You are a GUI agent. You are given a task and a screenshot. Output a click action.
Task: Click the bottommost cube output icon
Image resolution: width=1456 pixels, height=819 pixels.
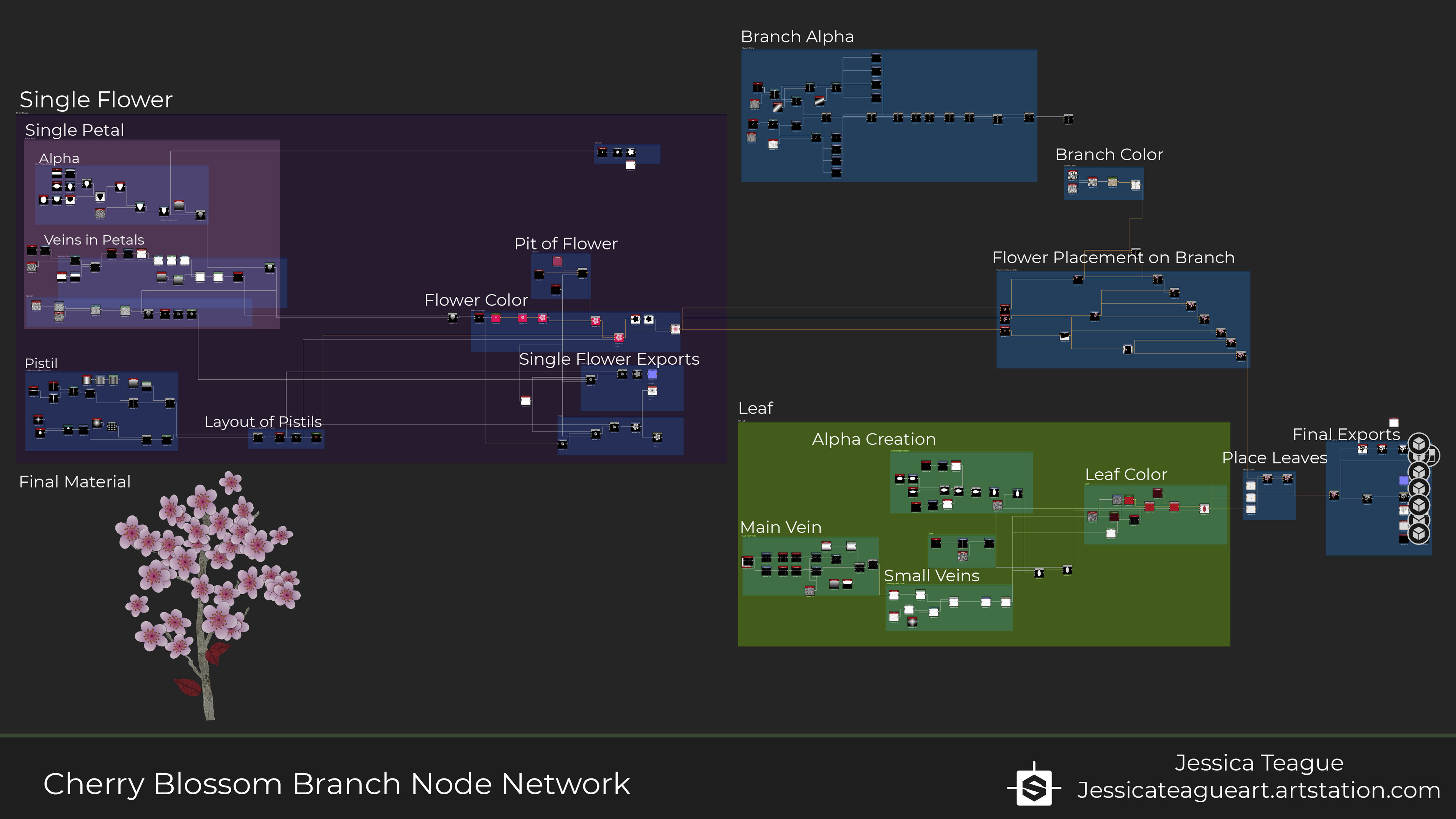tap(1419, 533)
